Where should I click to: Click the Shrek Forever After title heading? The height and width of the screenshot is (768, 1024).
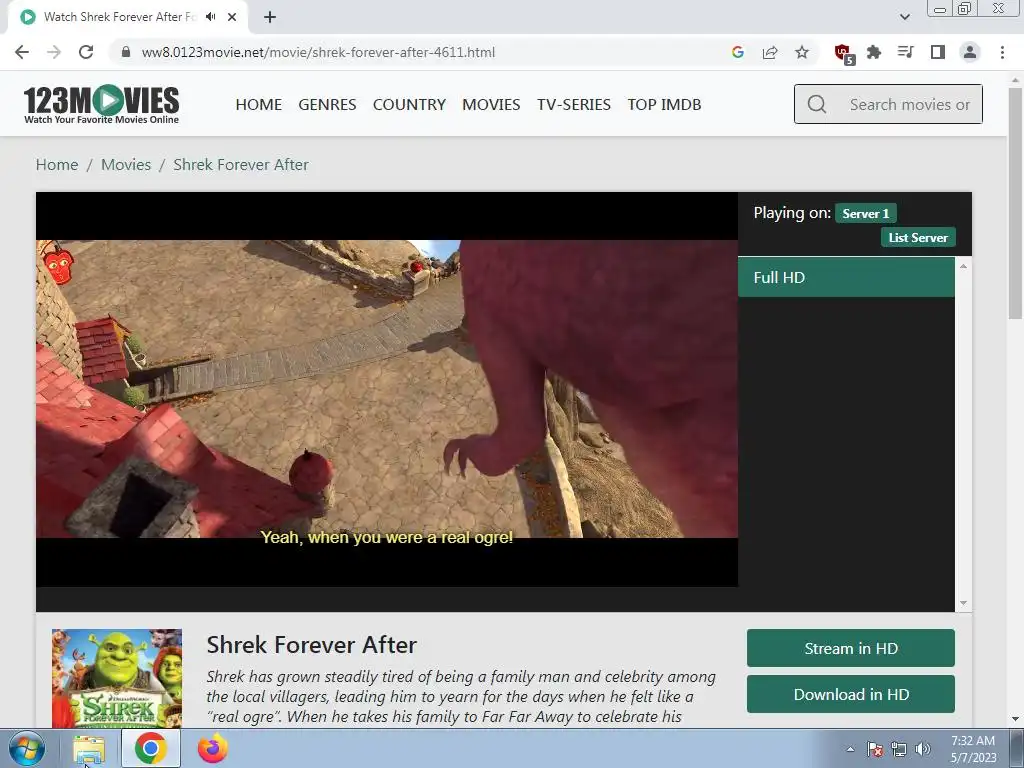click(312, 645)
